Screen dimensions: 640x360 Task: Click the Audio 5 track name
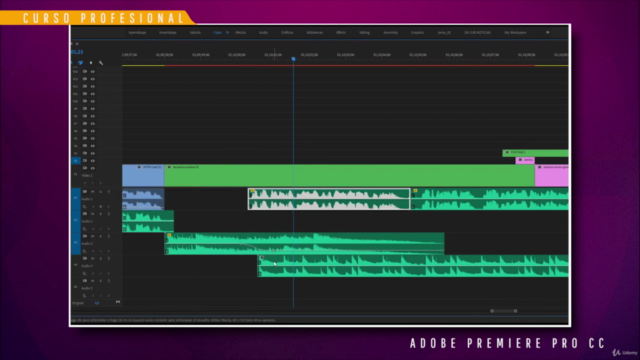pyautogui.click(x=87, y=288)
